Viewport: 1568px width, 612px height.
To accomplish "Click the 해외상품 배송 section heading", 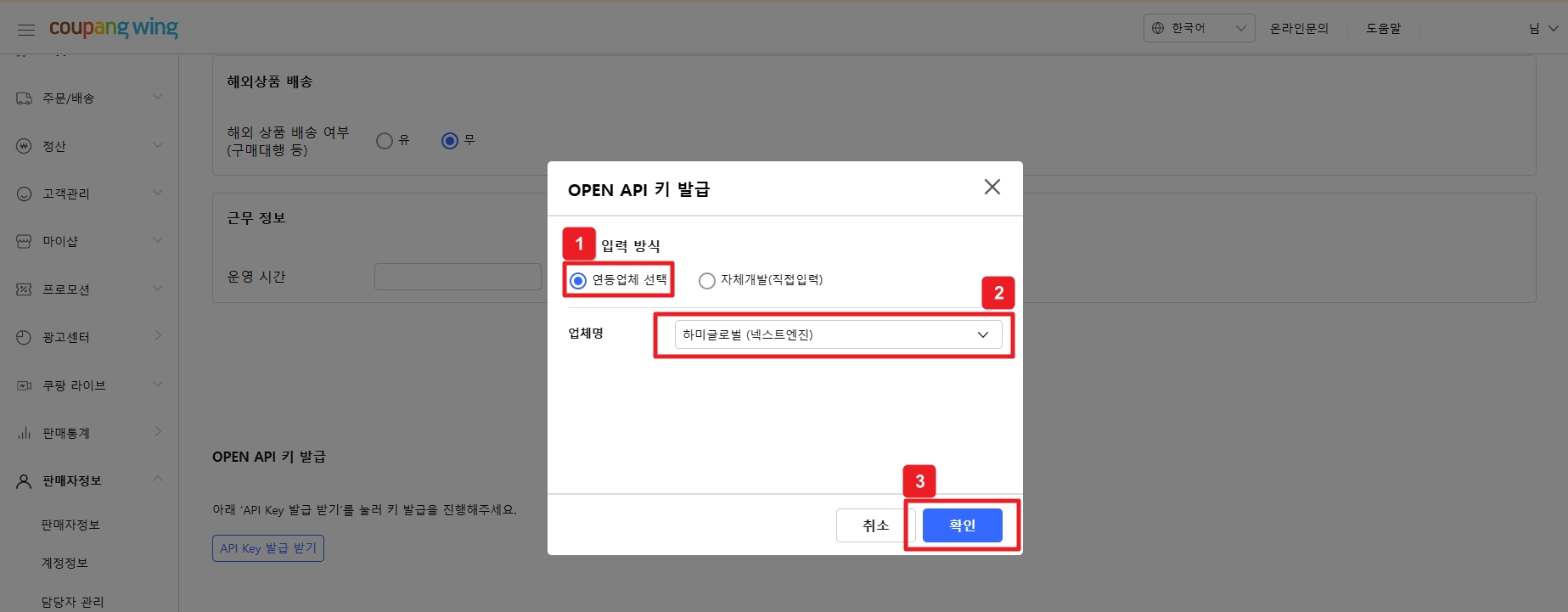I will [x=270, y=81].
